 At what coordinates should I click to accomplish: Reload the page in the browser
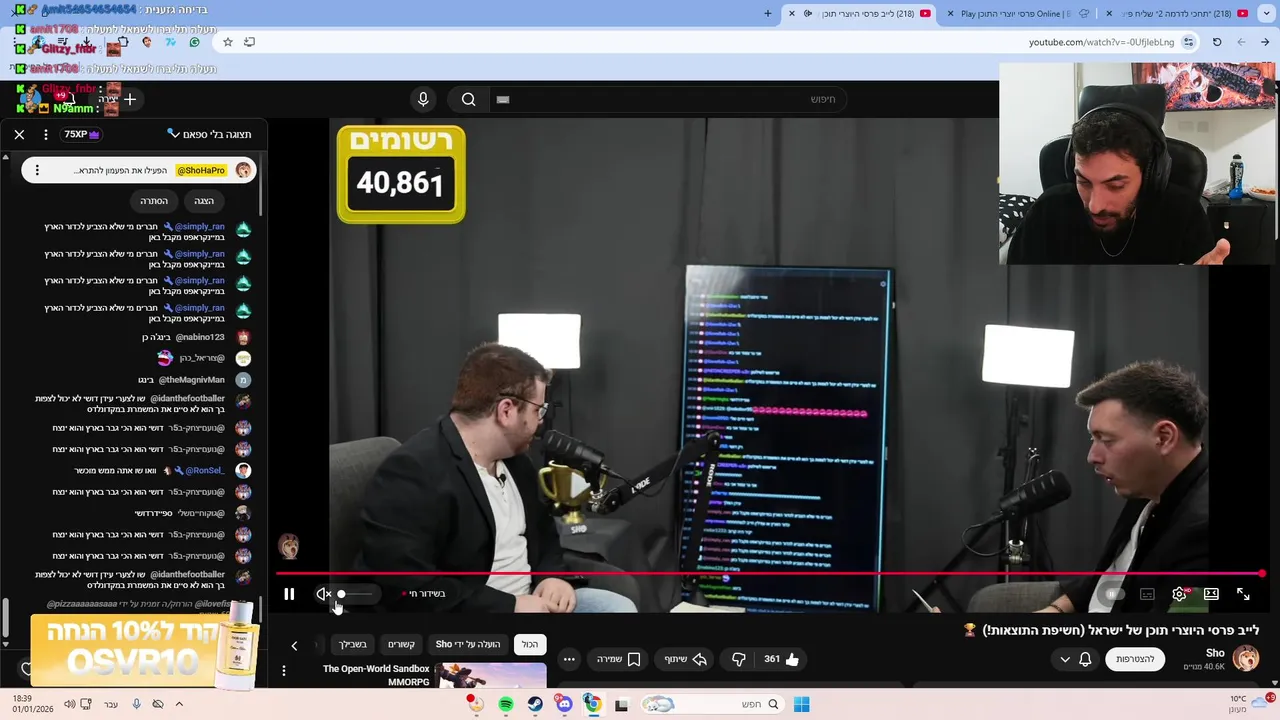tap(1217, 42)
